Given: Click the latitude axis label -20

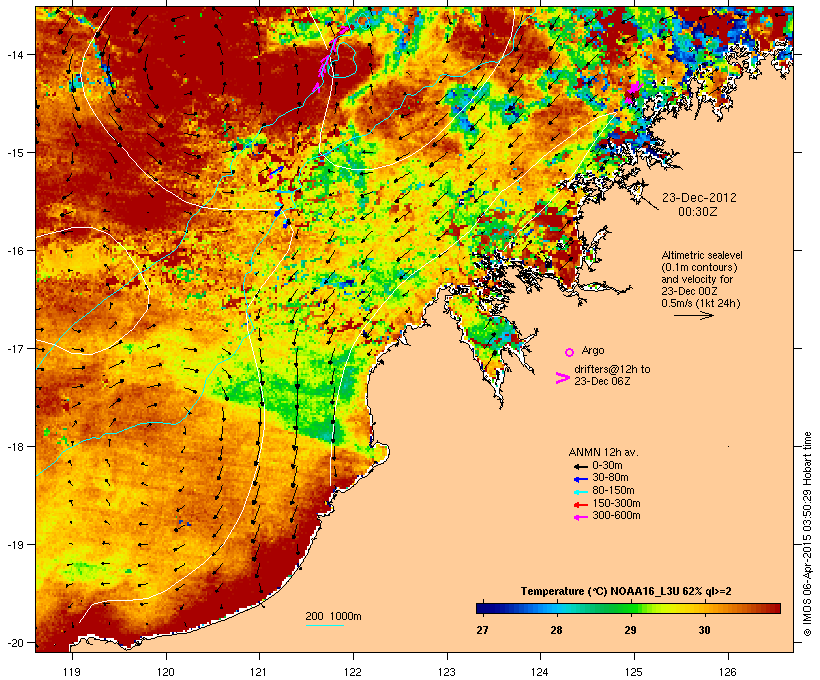Looking at the screenshot, I should (x=15, y=642).
